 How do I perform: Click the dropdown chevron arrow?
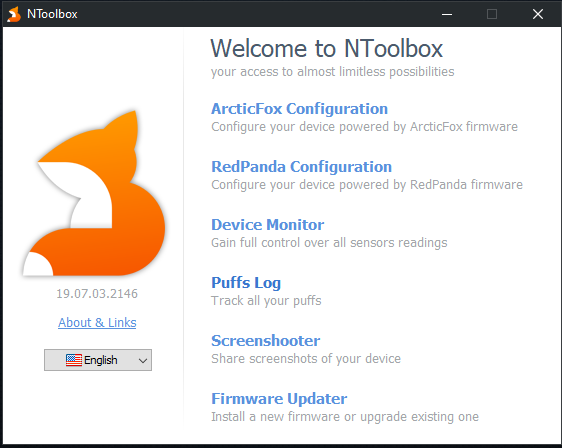pyautogui.click(x=143, y=361)
